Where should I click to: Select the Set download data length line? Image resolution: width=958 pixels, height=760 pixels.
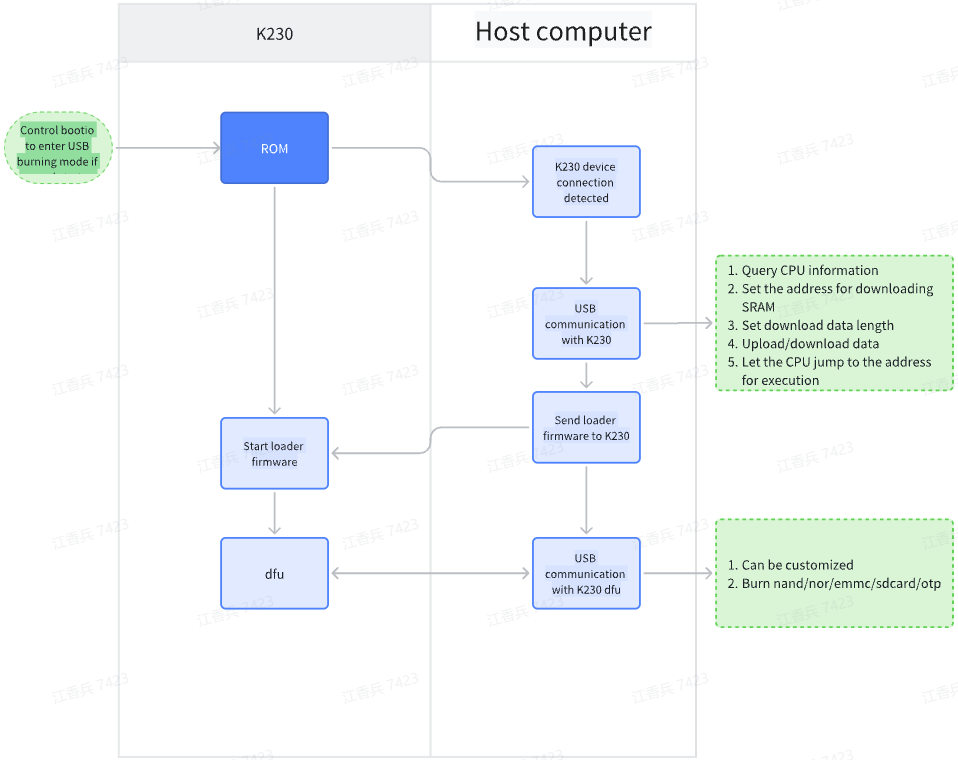pos(817,325)
